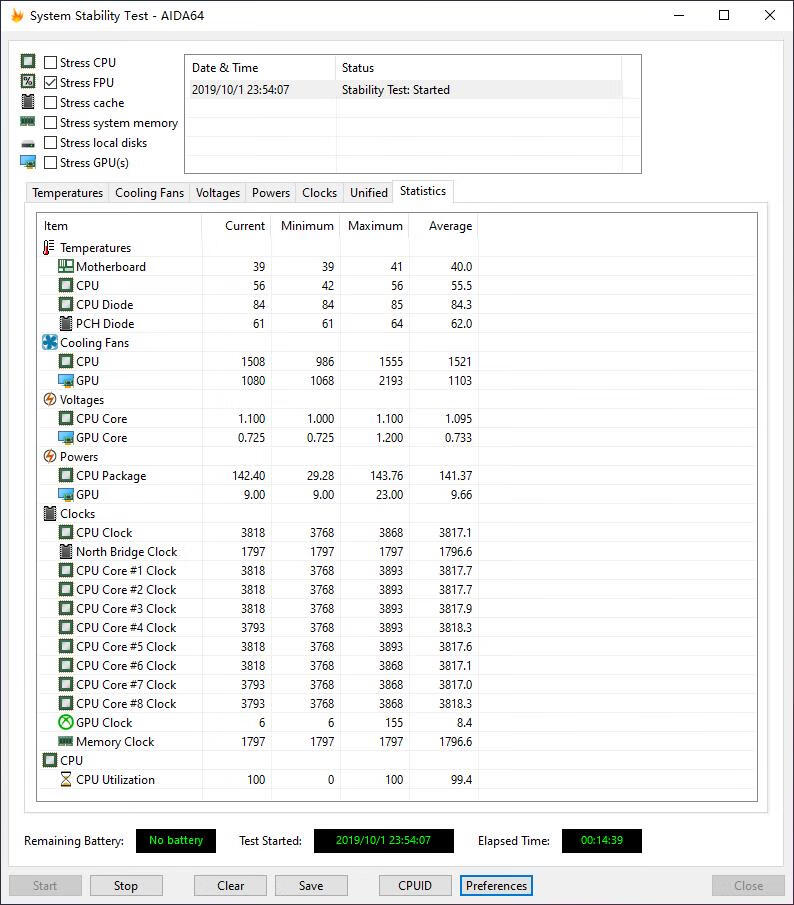
Task: Click the GPU fan row icon
Action: (x=66, y=380)
